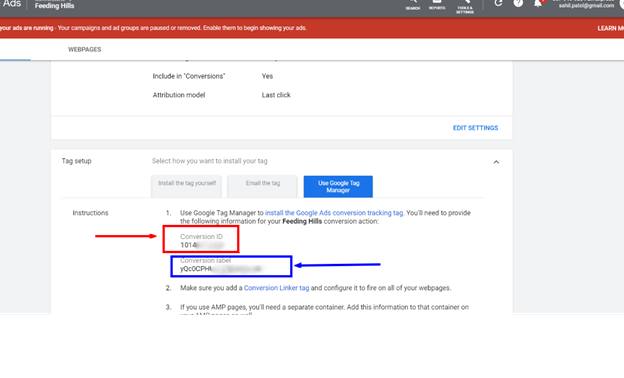The height and width of the screenshot is (378, 624).
Task: Open Tools & Settings
Action: [x=465, y=7]
